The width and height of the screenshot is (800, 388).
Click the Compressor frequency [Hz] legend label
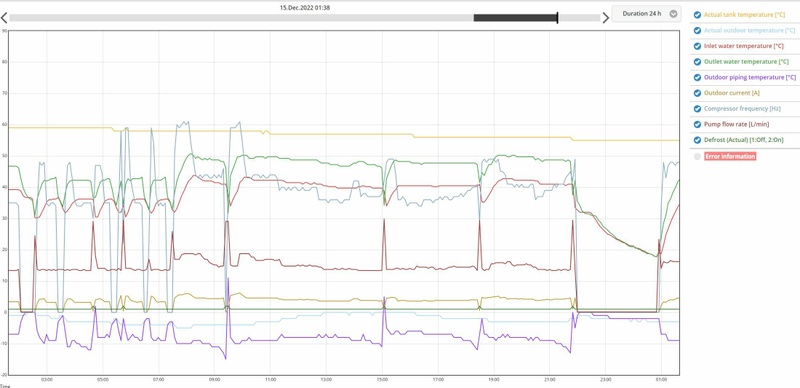pos(742,109)
